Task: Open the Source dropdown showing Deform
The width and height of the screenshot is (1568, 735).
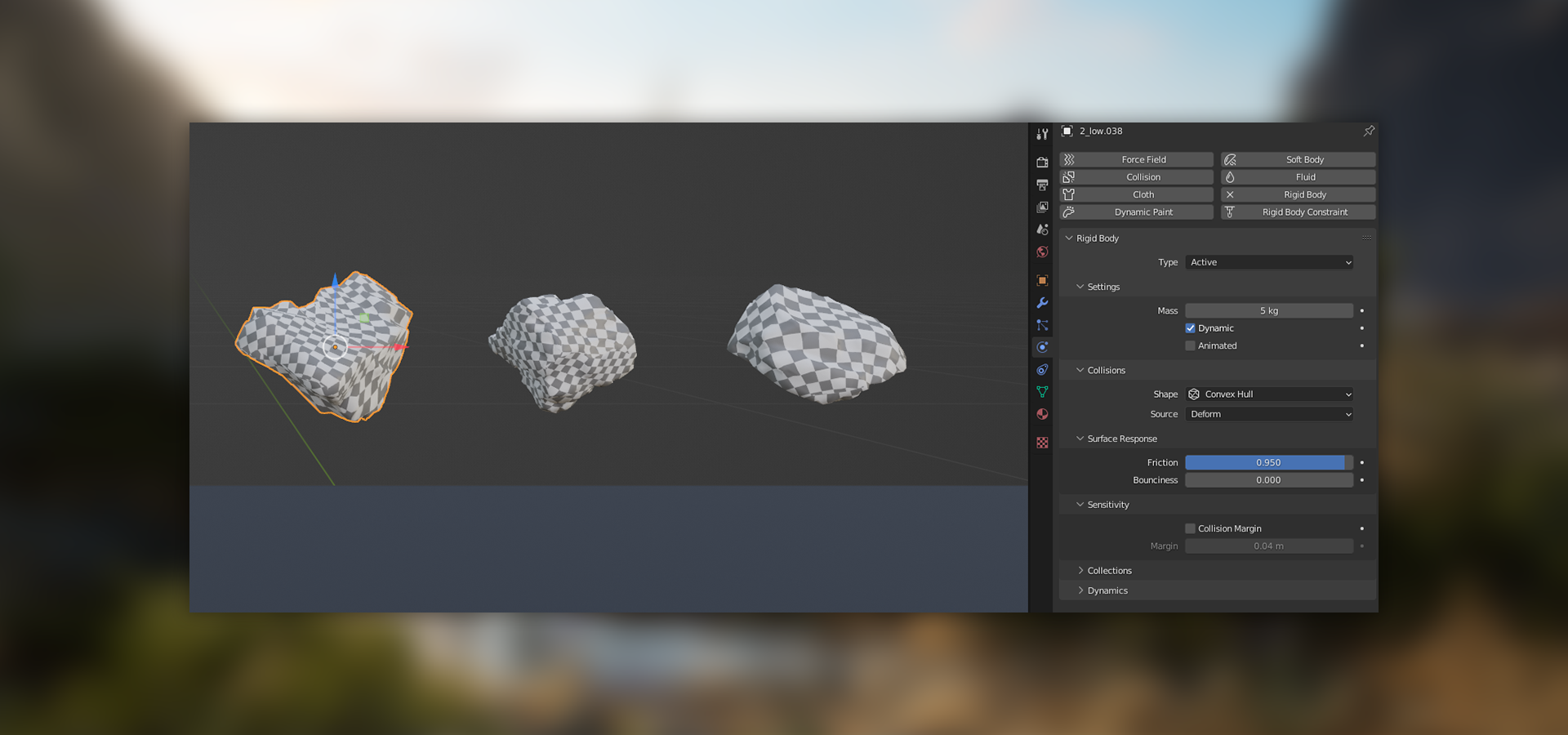Action: pos(1269,414)
